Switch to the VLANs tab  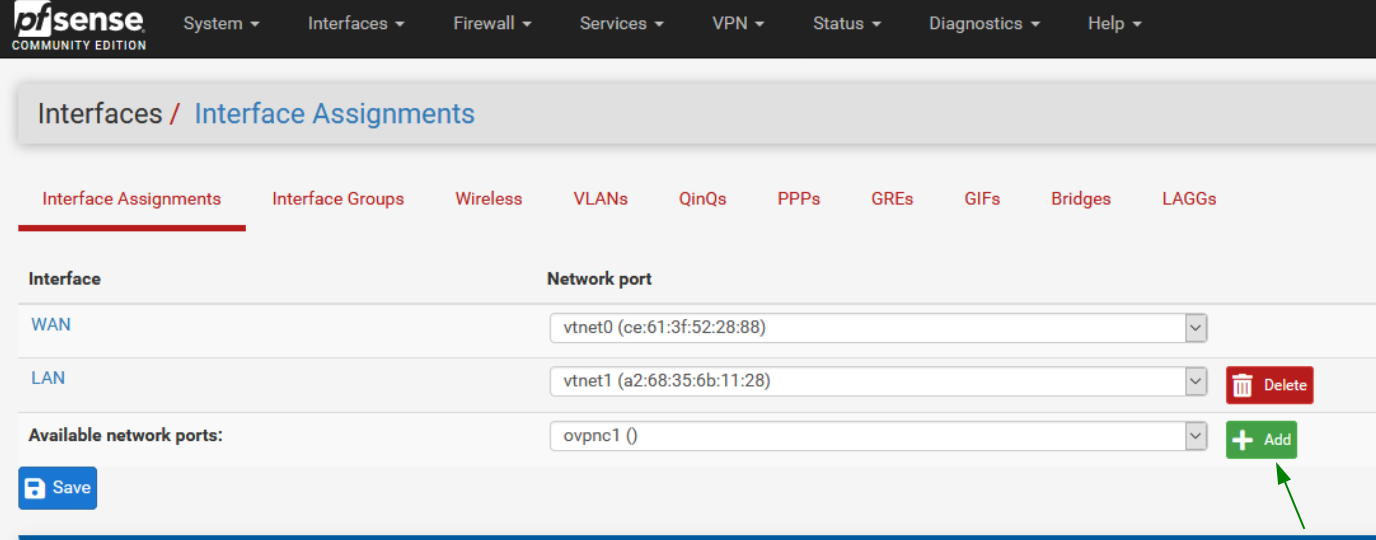pos(601,199)
